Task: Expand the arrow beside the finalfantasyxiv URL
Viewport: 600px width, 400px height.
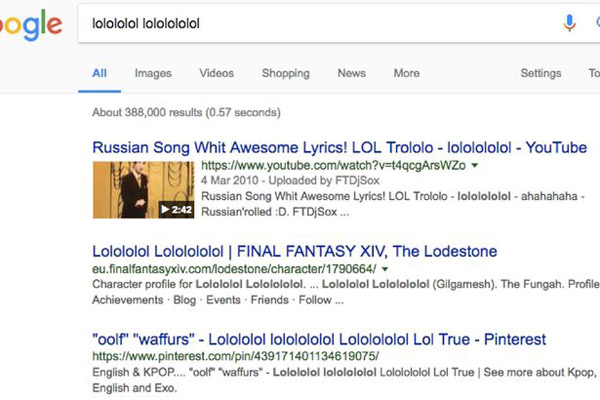Action: click(385, 269)
